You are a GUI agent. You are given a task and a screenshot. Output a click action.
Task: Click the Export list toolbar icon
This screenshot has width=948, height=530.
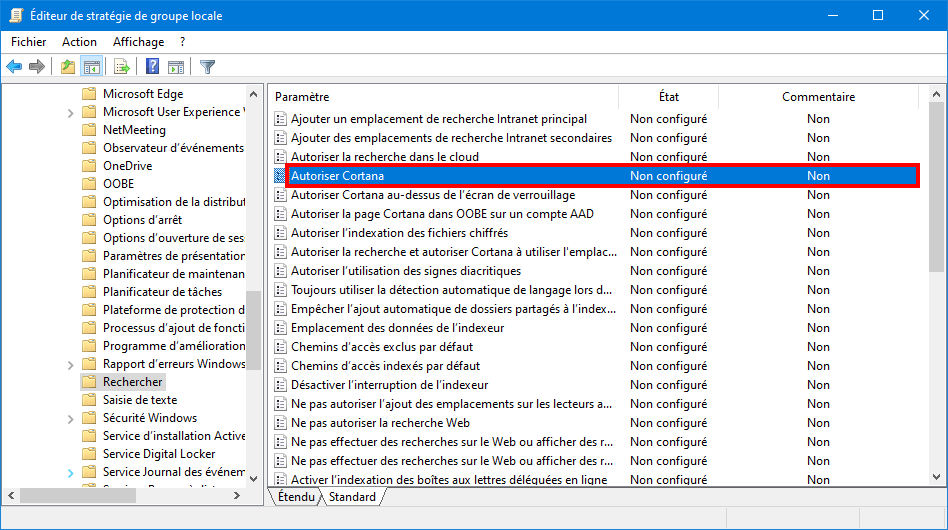pos(122,66)
